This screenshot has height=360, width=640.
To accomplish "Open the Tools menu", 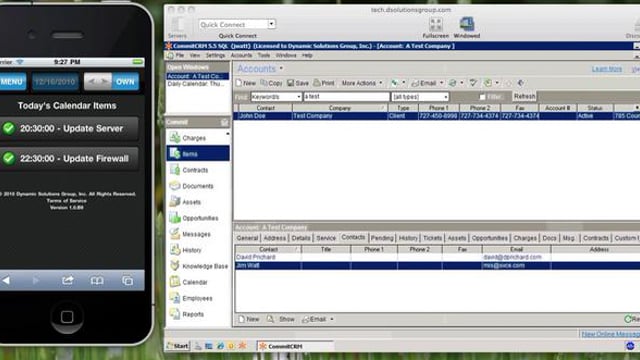I will [x=264, y=55].
